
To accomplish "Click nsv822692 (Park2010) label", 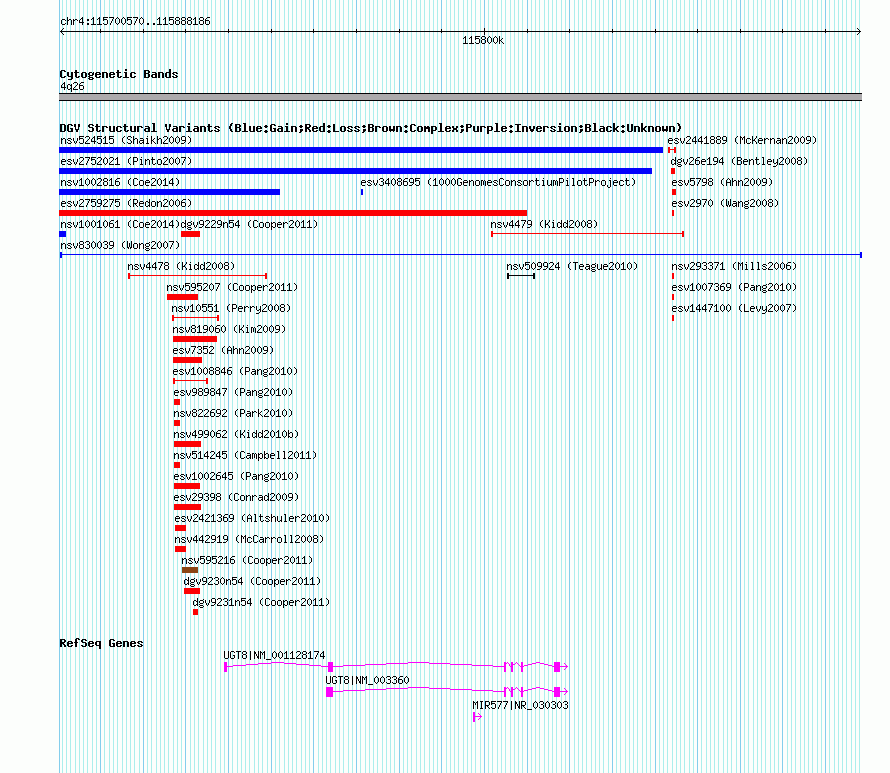I will coord(233,413).
